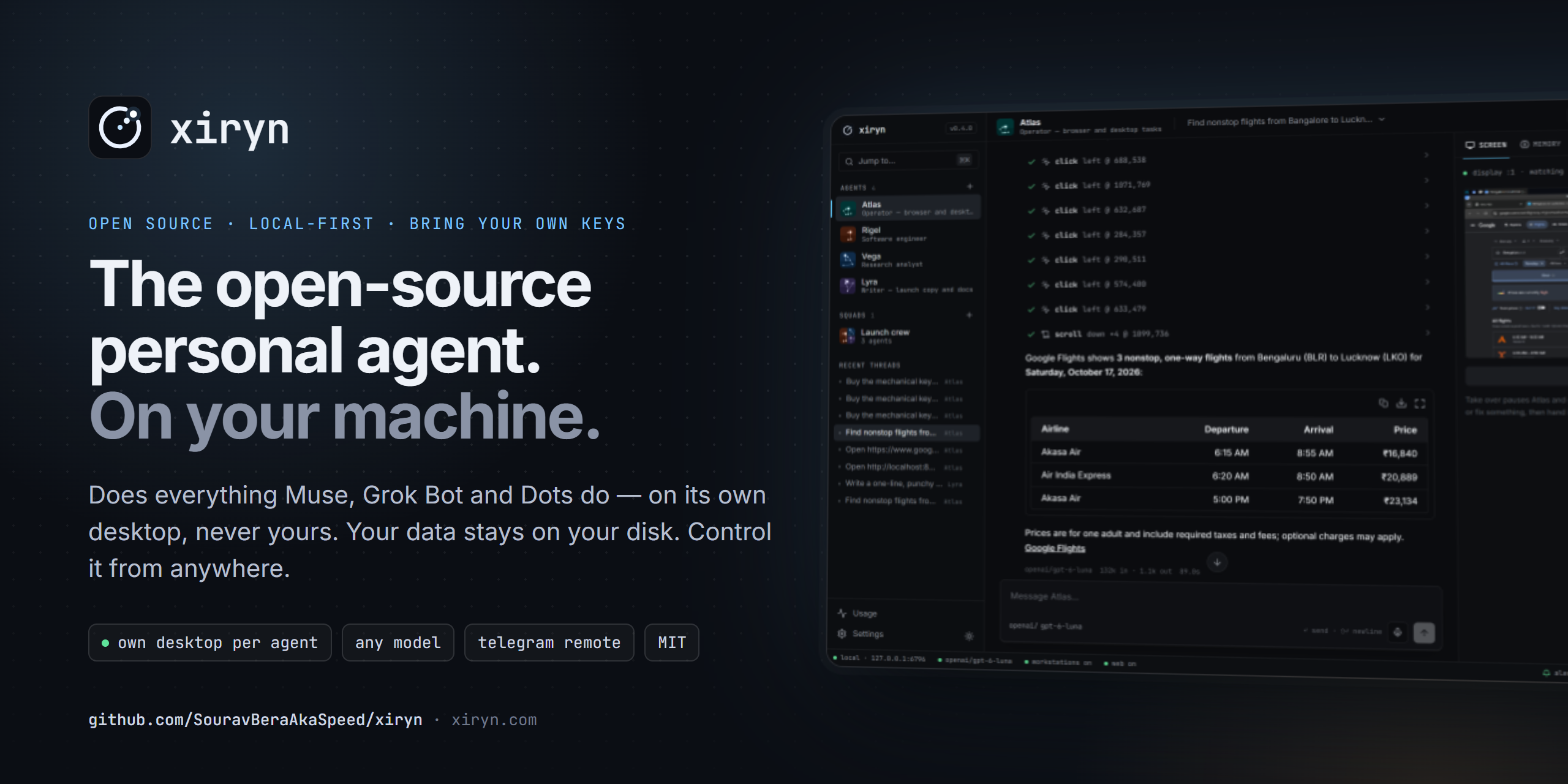Viewport: 1568px width, 784px height.
Task: Click the send arrow button
Action: [x=1424, y=633]
